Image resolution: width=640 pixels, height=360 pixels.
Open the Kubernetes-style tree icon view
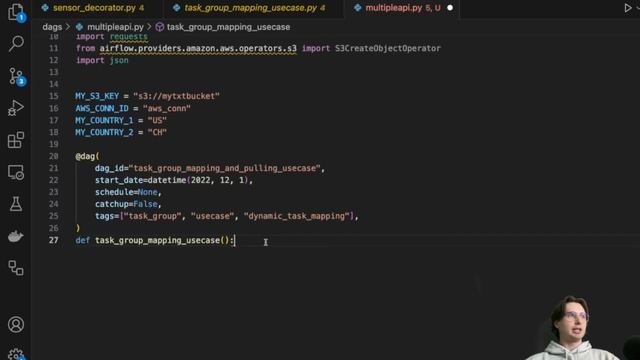click(16, 268)
